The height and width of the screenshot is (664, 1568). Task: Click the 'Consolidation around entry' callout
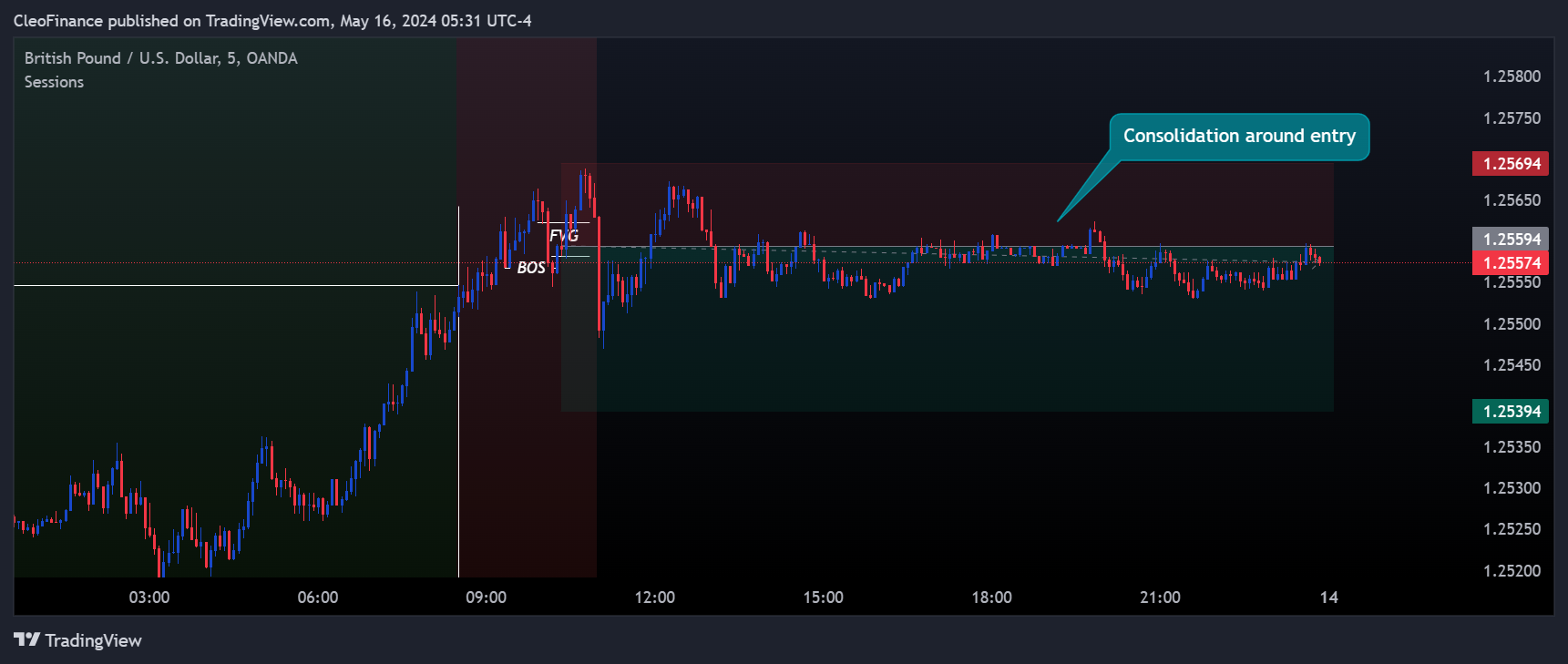click(x=1239, y=137)
